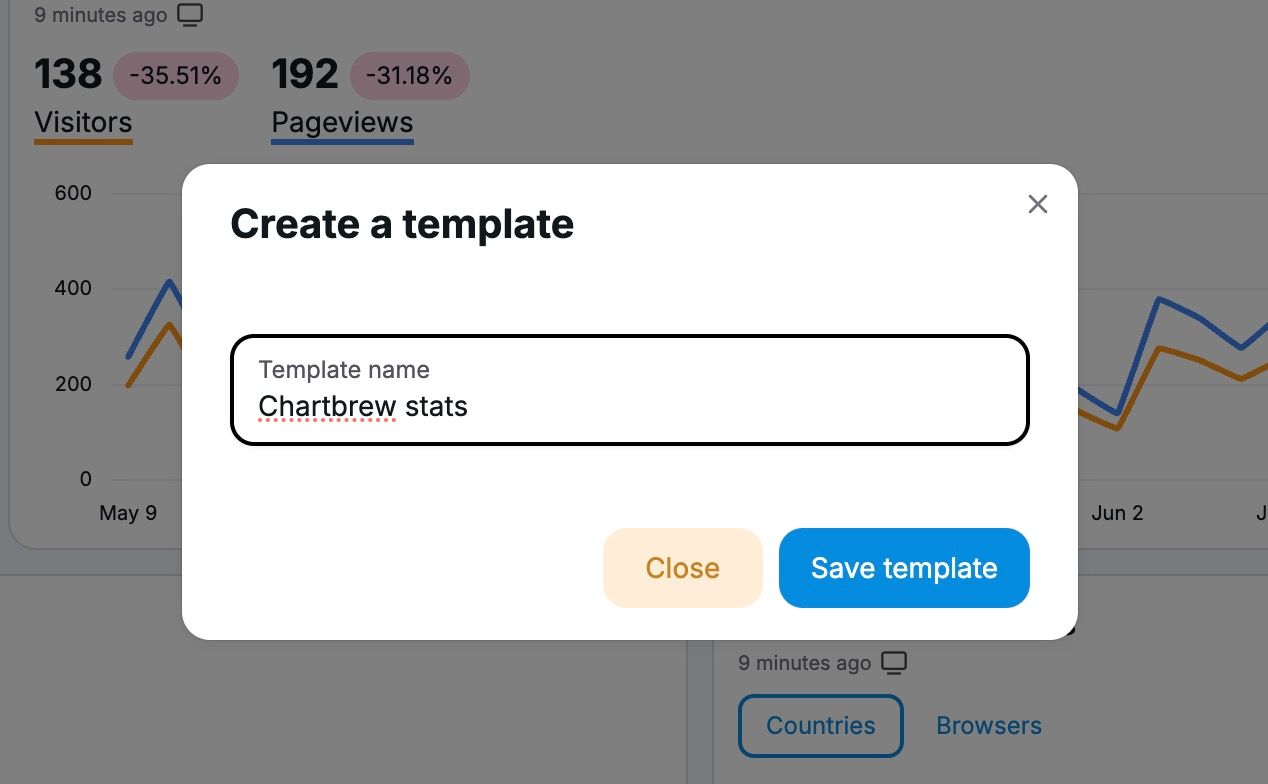Open the chart date range starting May 9

click(128, 512)
